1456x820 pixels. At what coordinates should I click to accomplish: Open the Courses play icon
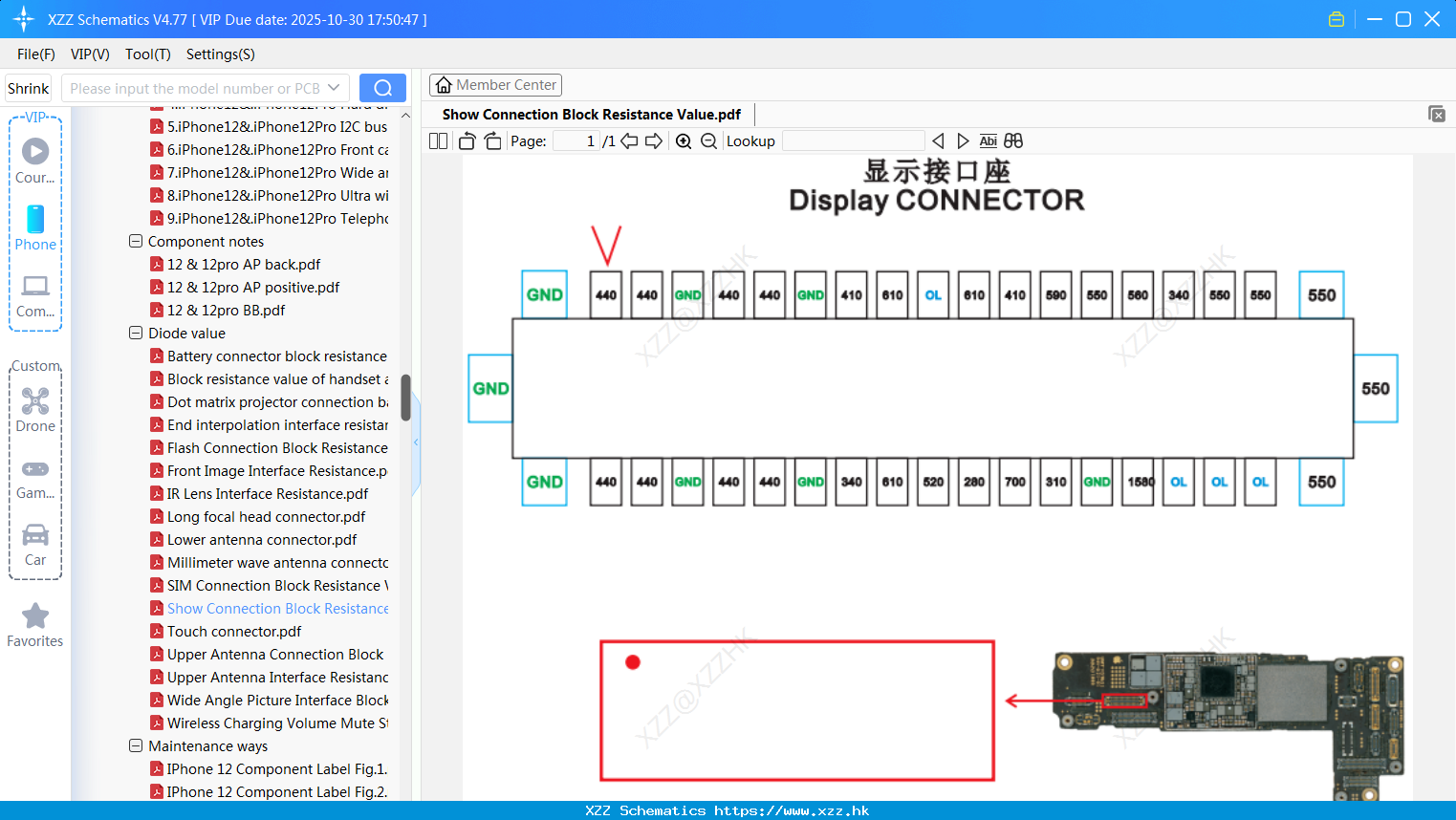pyautogui.click(x=35, y=151)
